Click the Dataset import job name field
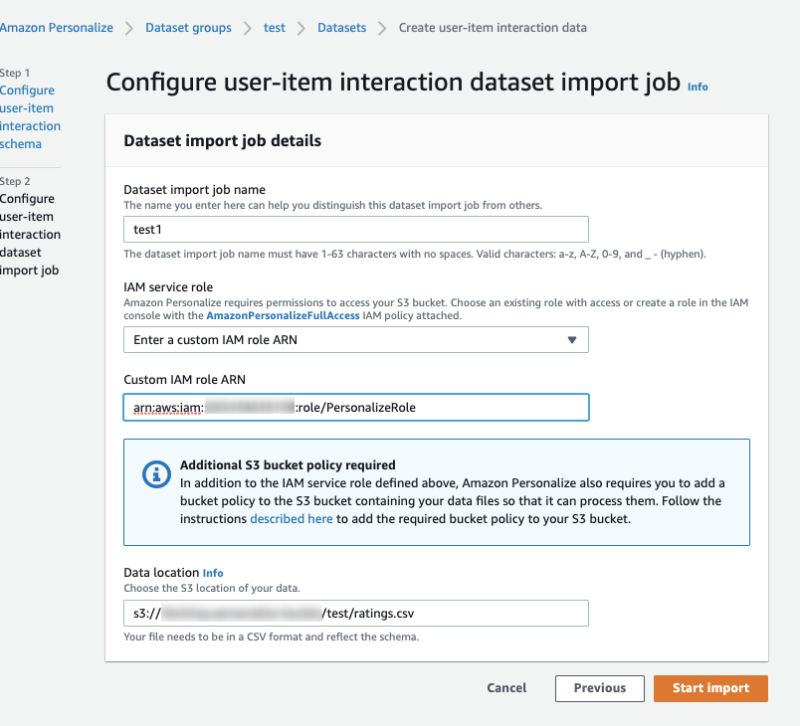Viewport: 800px width, 726px height. pyautogui.click(x=355, y=229)
